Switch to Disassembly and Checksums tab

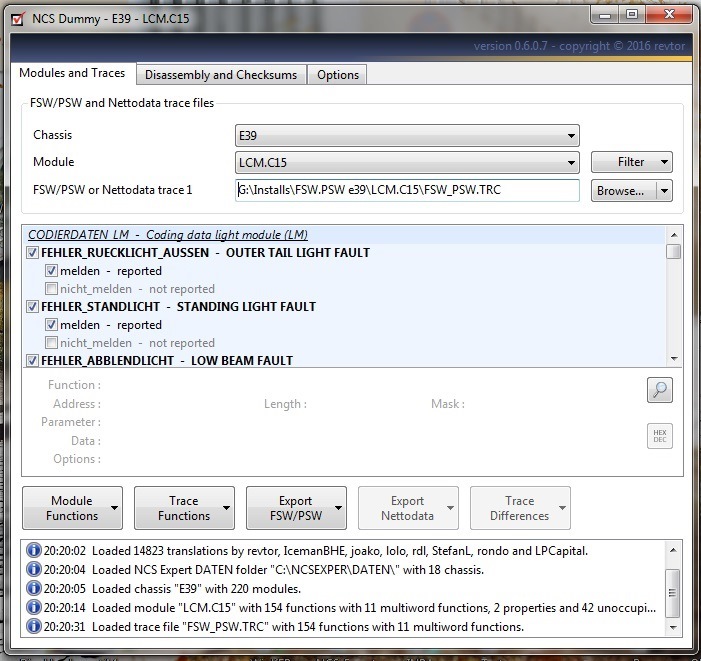click(221, 75)
